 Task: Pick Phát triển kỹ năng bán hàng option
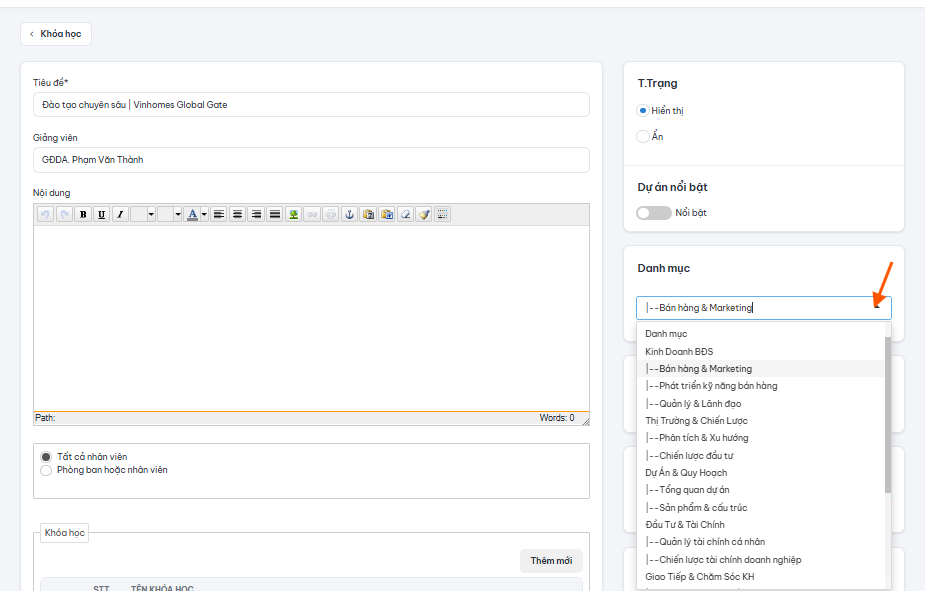click(761, 386)
